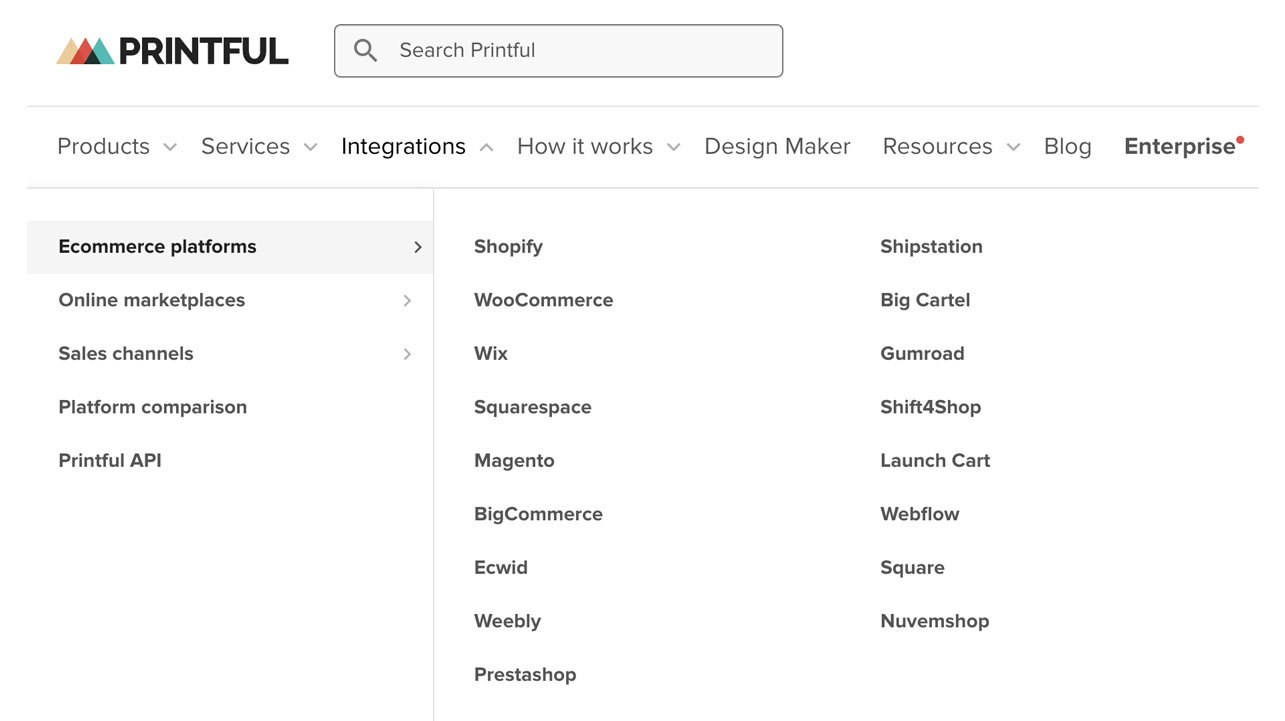The height and width of the screenshot is (721, 1285).
Task: Open the Products menu
Action: coord(103,146)
